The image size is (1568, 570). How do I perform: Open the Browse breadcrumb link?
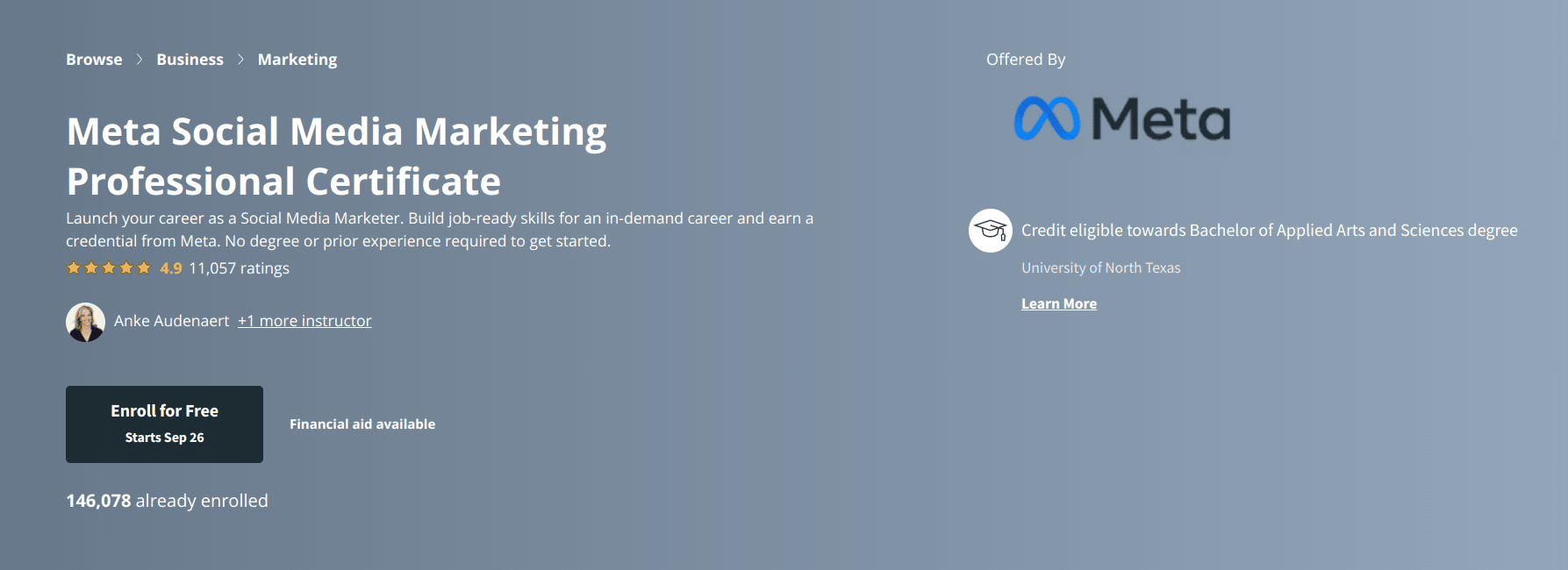(x=94, y=60)
